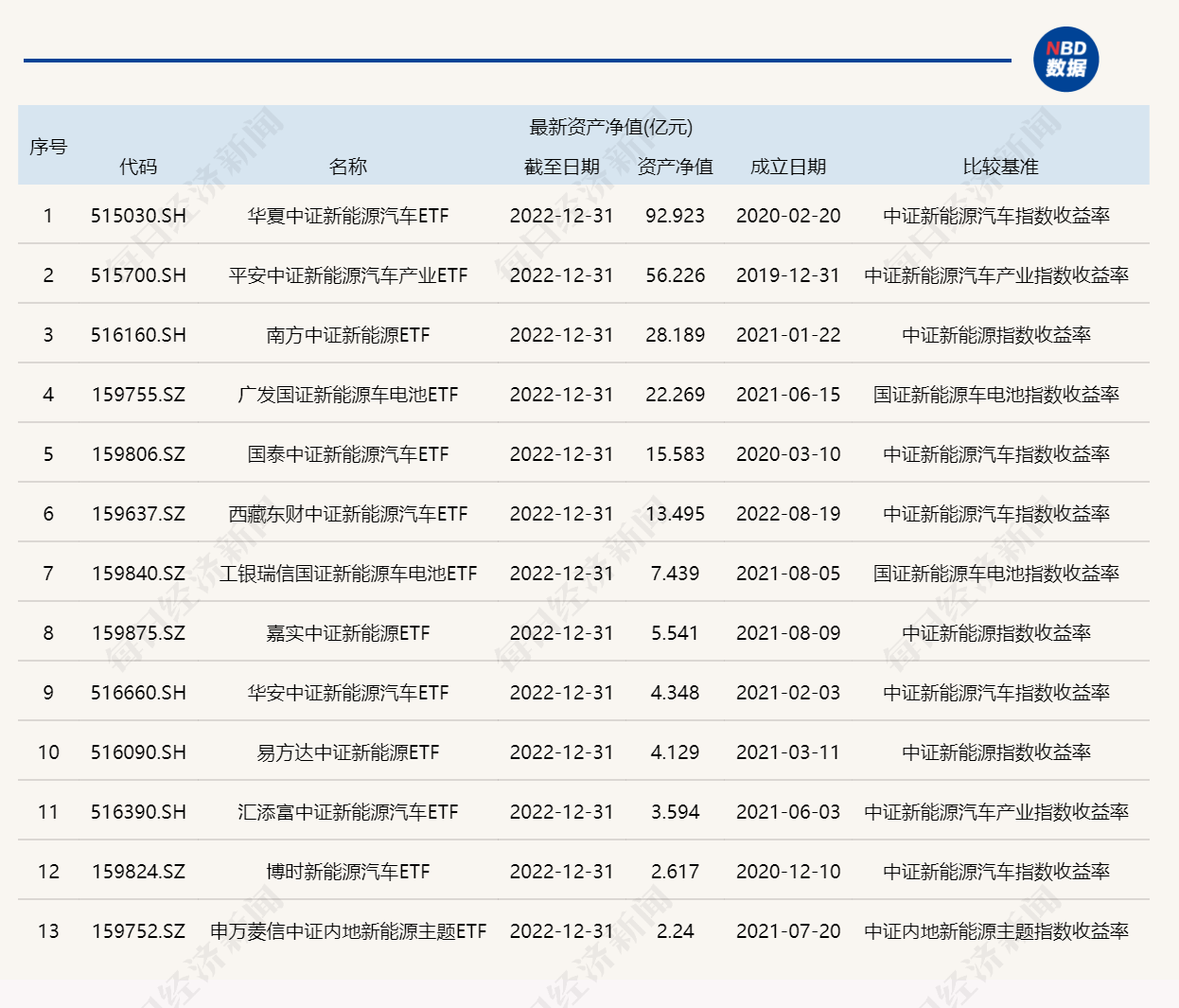This screenshot has width=1179, height=1008.
Task: Click the net asset value 28.189
Action: (675, 335)
